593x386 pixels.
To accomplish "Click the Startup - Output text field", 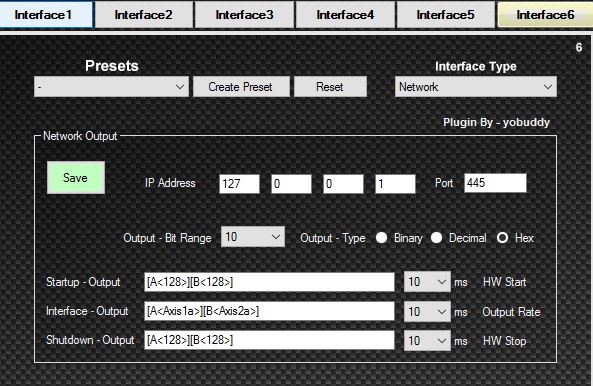I will tap(269, 282).
